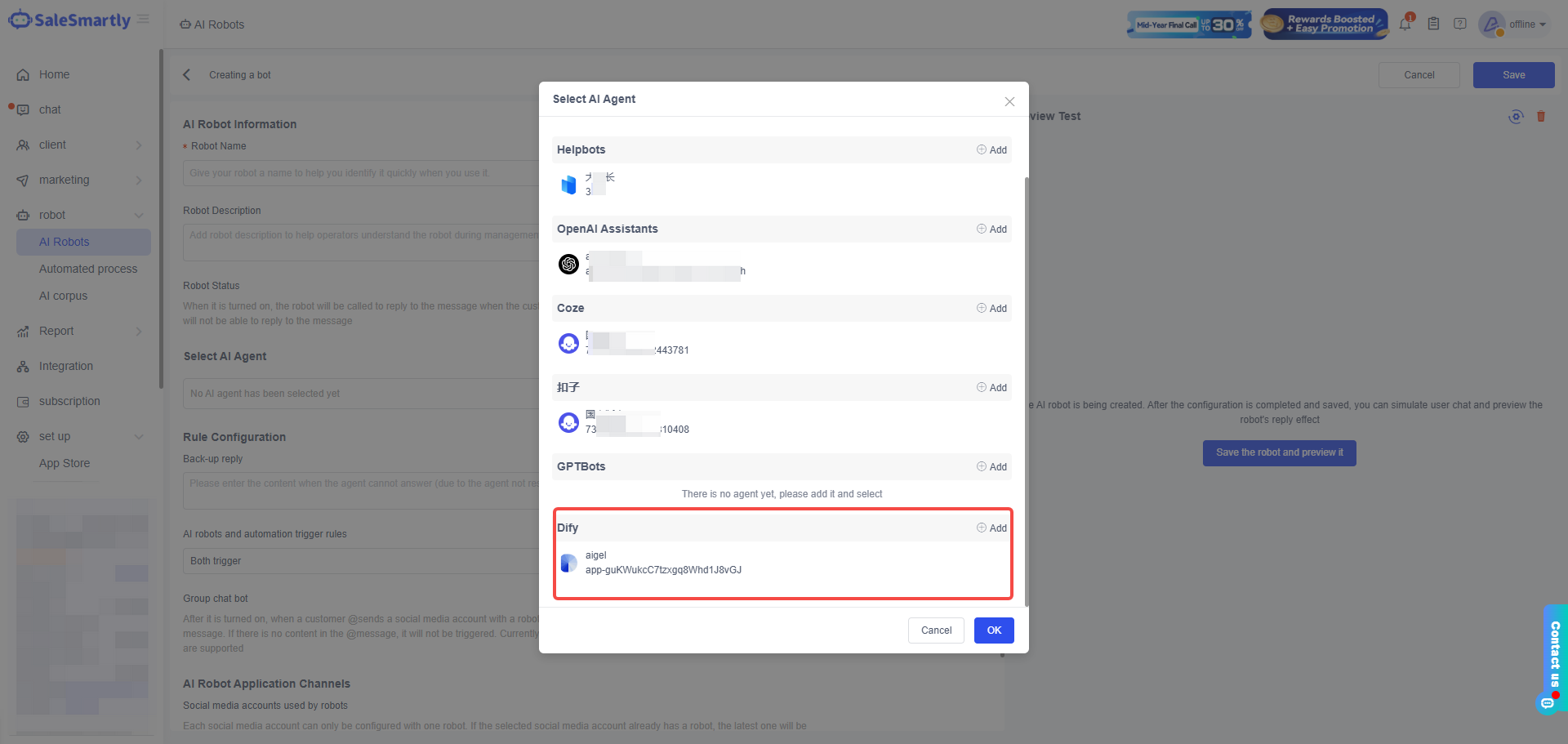Click the refresh preview icon
This screenshot has height=744, width=1568.
[x=1516, y=117]
